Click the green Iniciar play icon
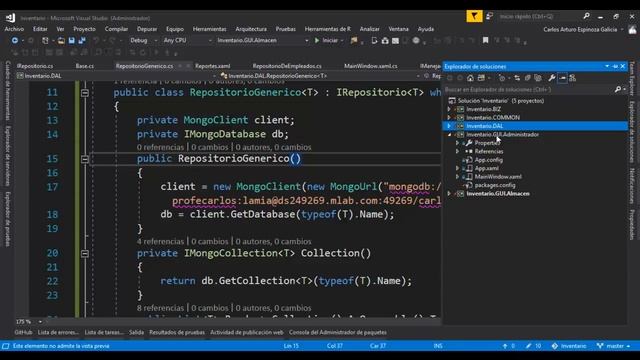The width and height of the screenshot is (640, 360). point(317,40)
